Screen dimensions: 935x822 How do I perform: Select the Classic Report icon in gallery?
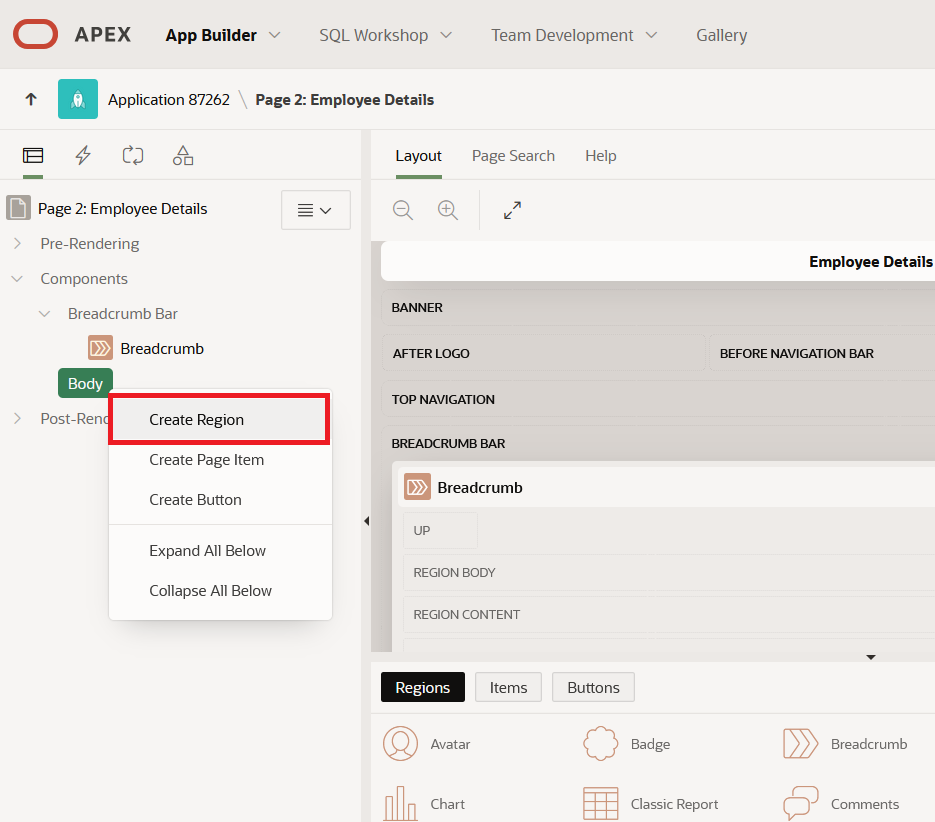point(600,804)
